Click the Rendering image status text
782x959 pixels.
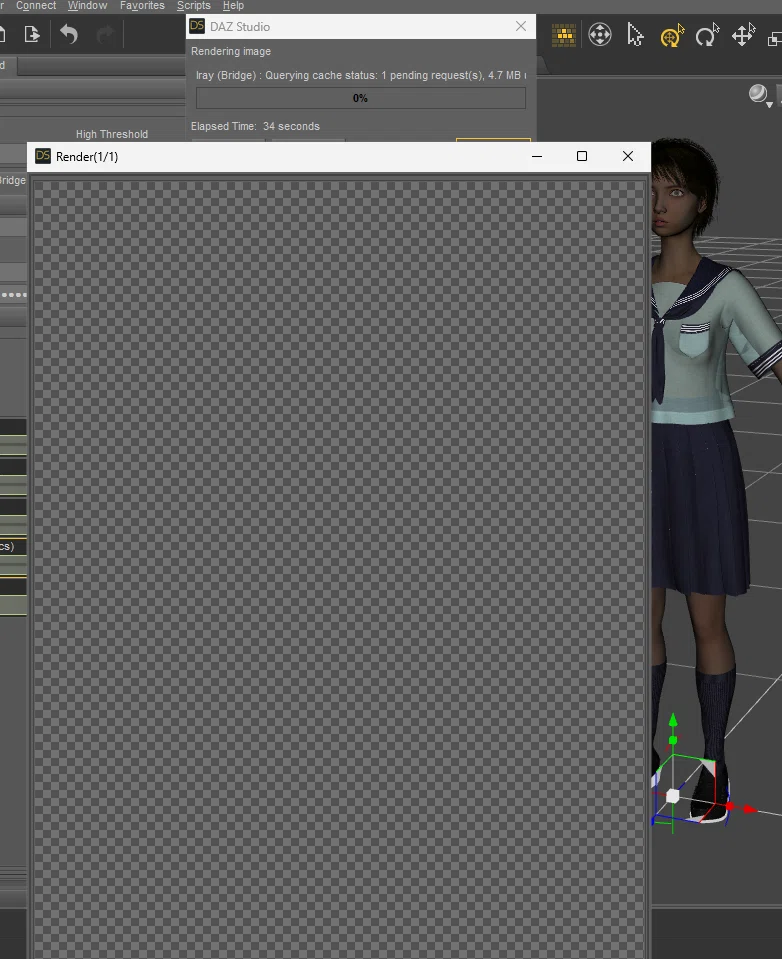pos(231,51)
